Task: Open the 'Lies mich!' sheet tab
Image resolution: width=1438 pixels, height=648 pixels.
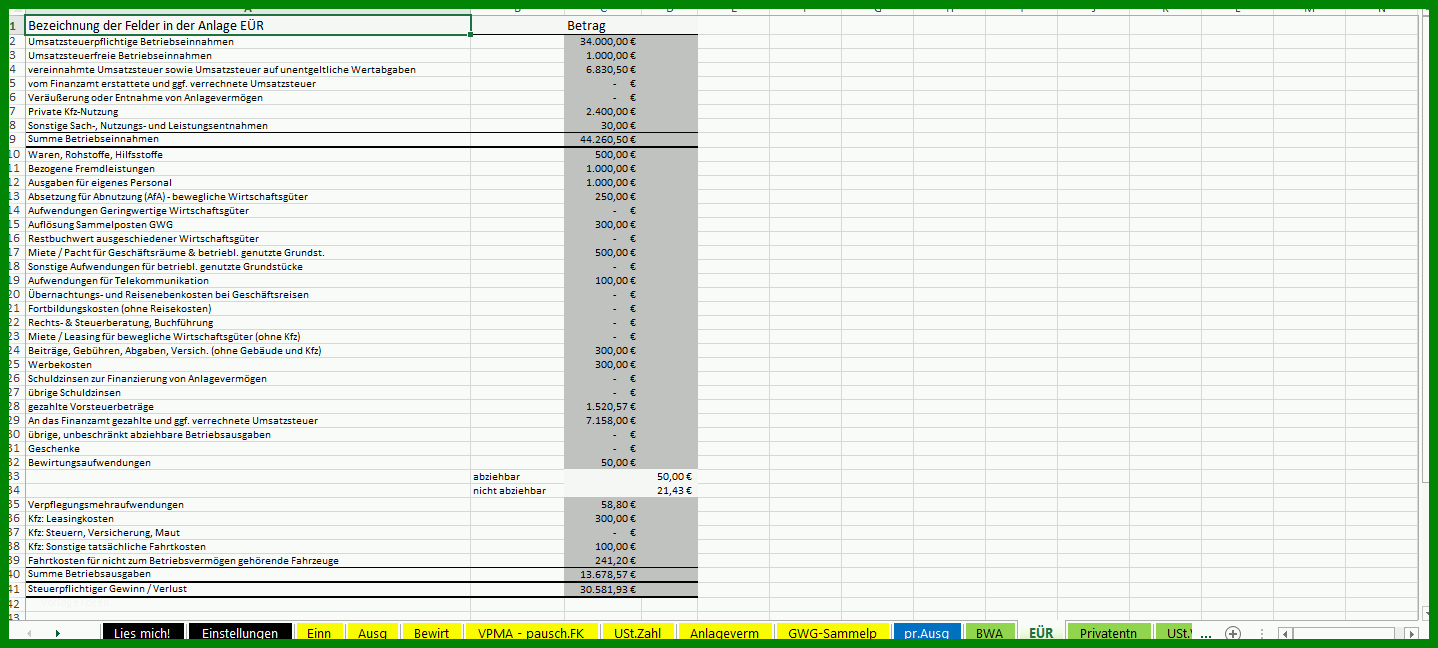Action: coord(142,633)
